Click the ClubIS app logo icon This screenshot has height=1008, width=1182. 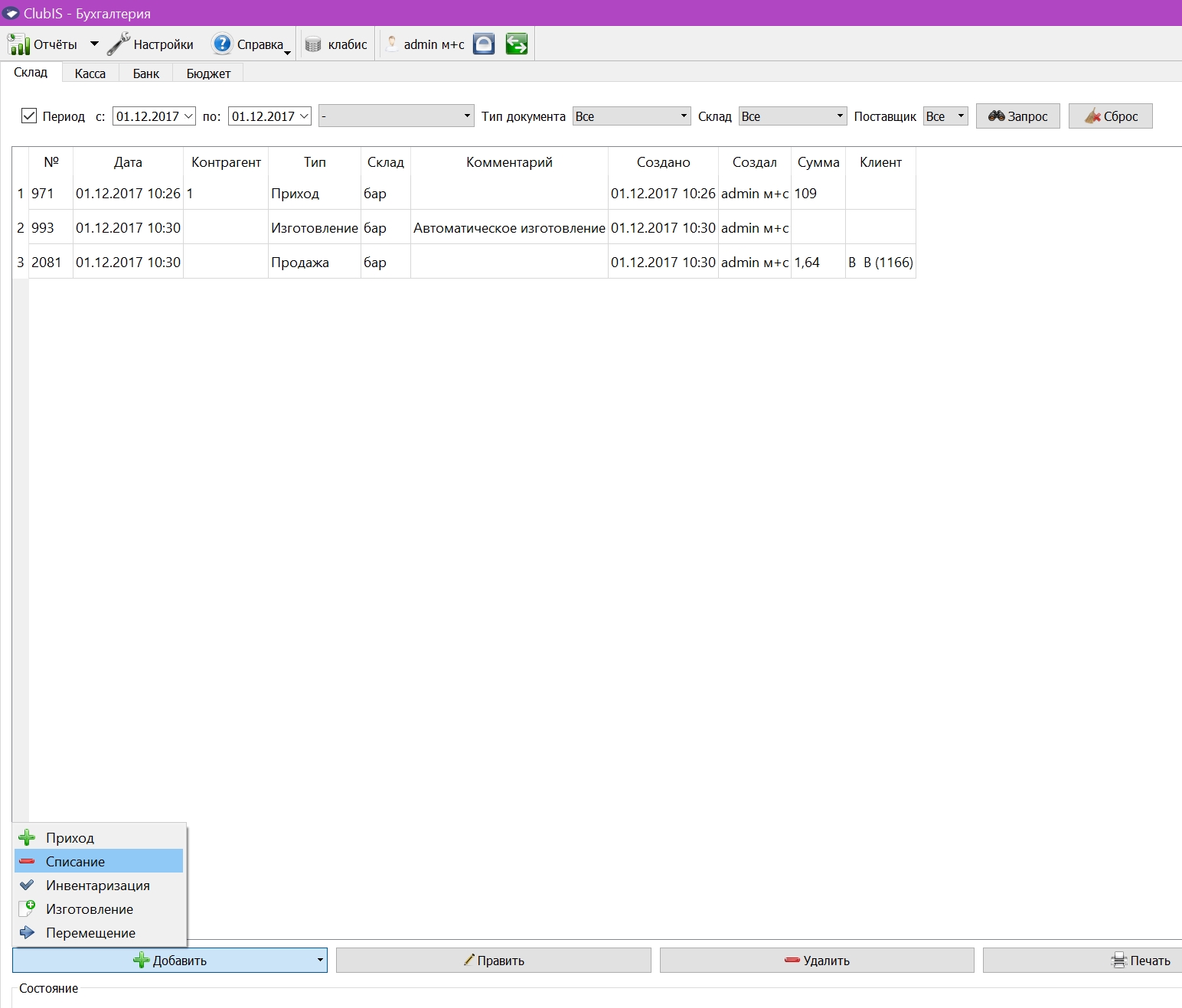(x=11, y=13)
